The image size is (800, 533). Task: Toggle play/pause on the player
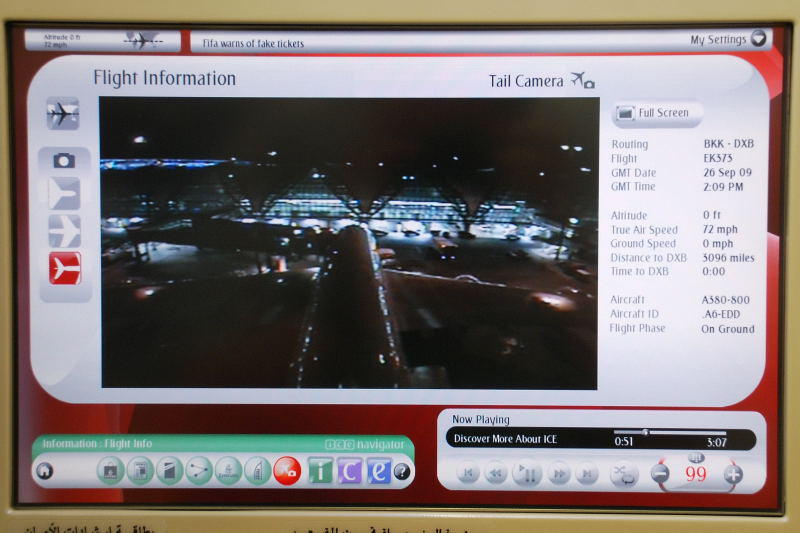[527, 474]
